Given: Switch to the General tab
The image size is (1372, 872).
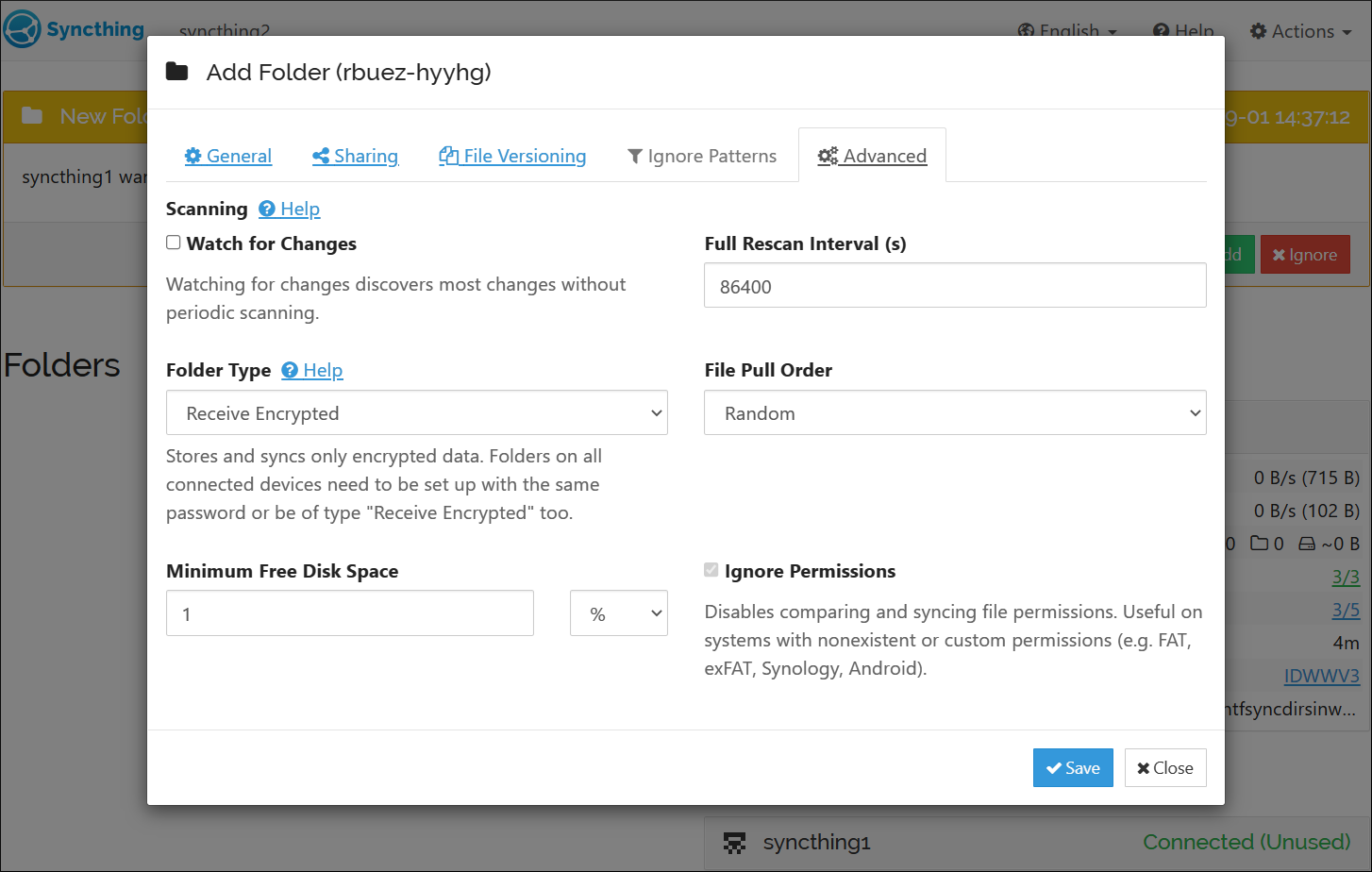Looking at the screenshot, I should (x=228, y=156).
